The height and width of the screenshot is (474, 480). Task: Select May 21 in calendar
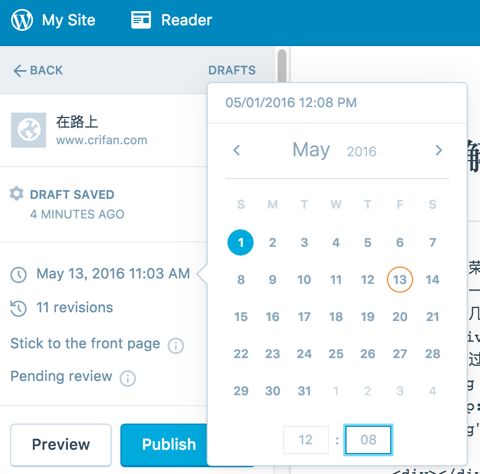(433, 316)
